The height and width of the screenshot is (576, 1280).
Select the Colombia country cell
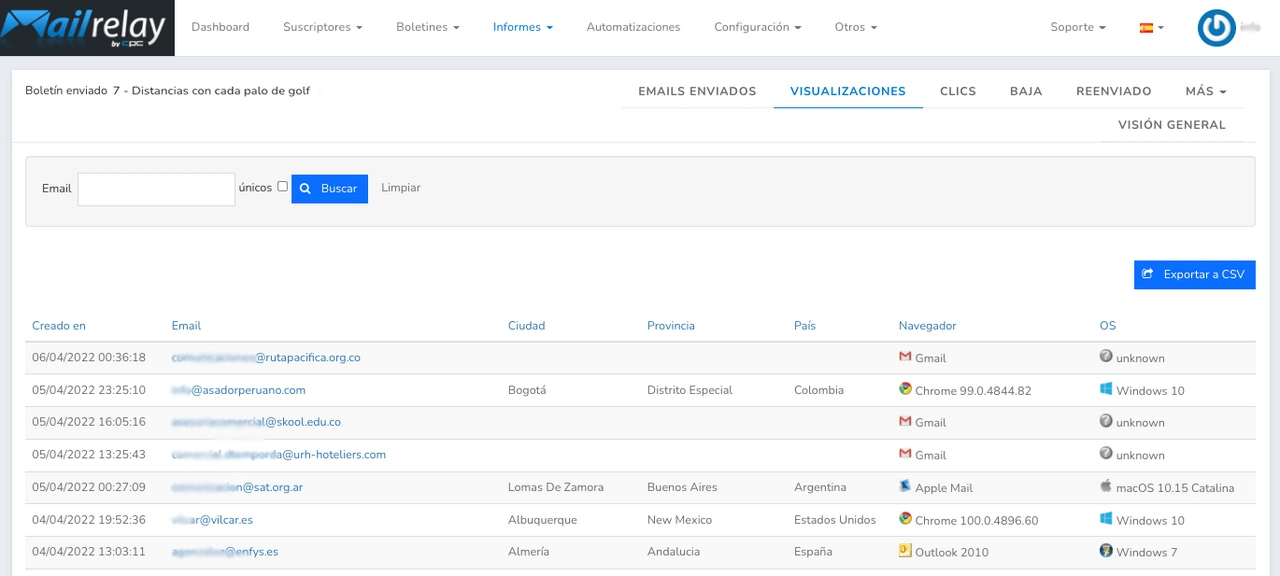point(819,390)
